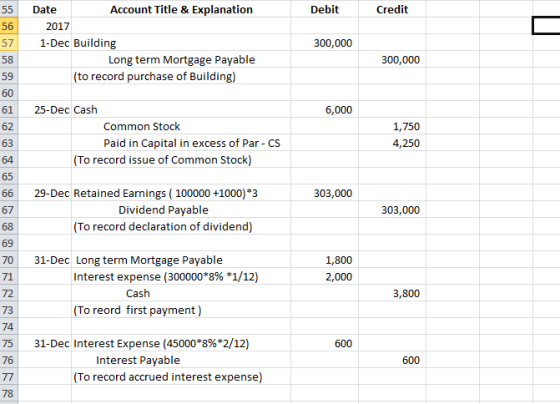Select '(To reord first payment )' cell

[x=181, y=310]
